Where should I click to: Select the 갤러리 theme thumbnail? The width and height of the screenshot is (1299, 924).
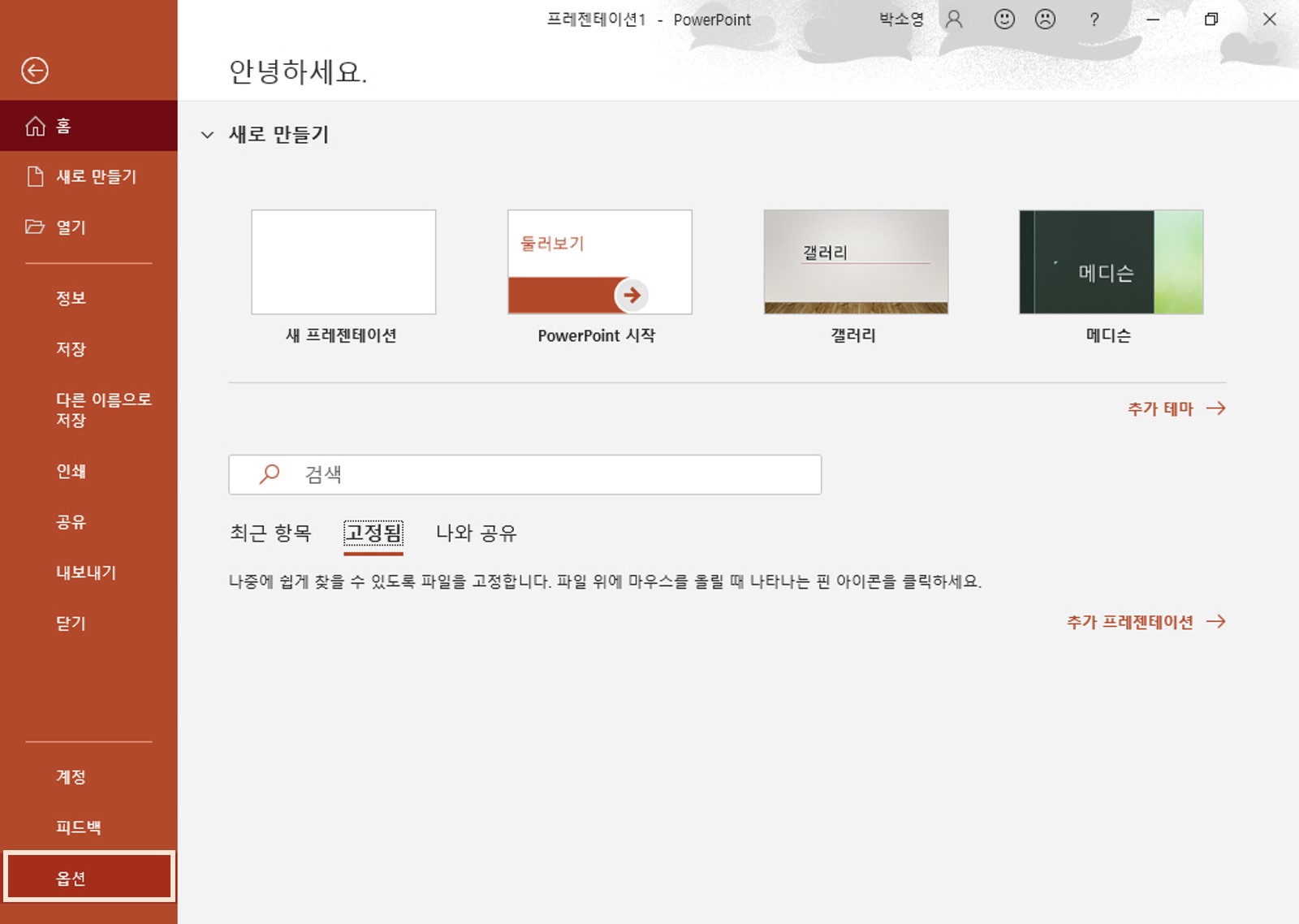click(x=856, y=262)
